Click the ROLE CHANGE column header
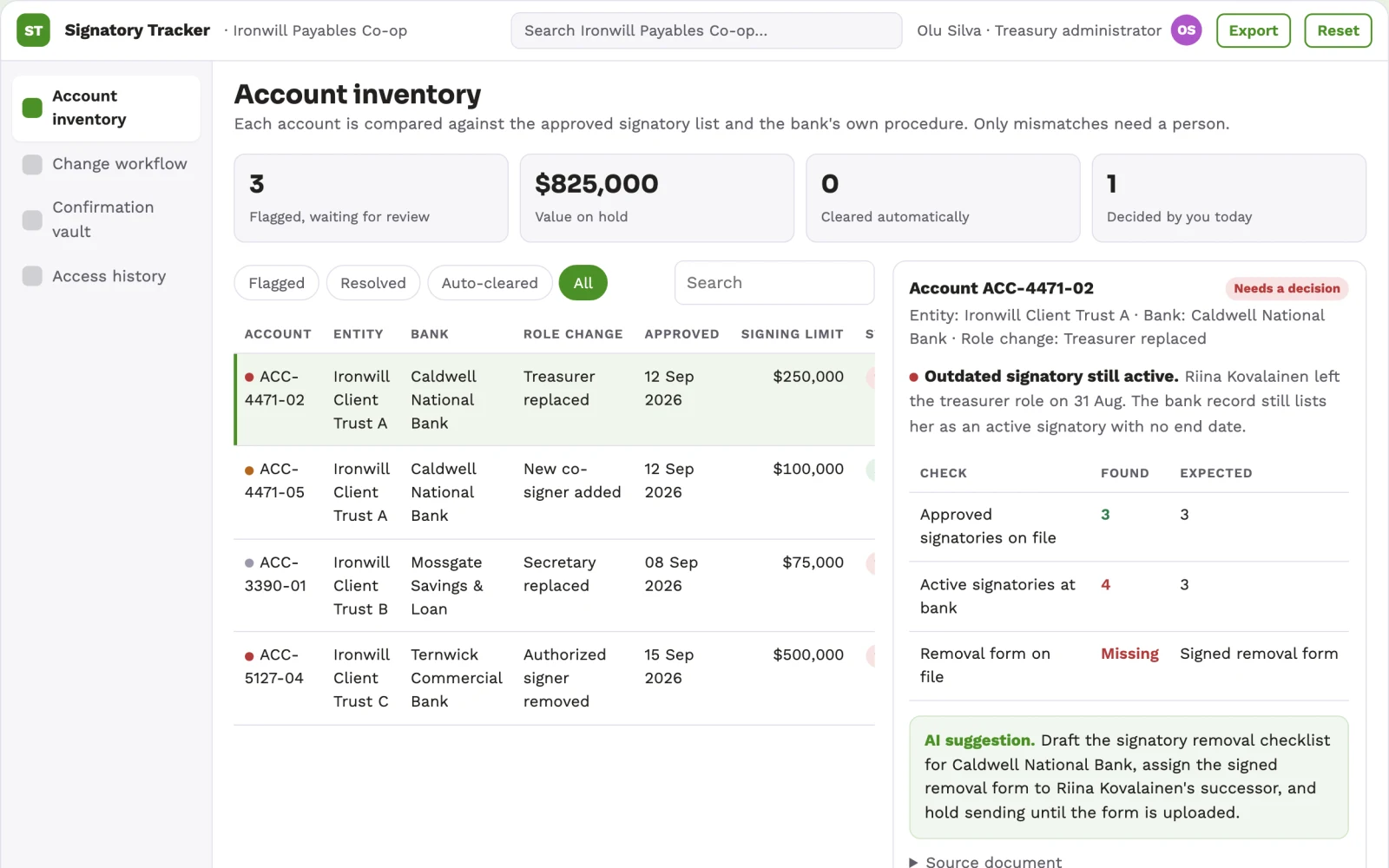The image size is (1389, 868). tap(573, 334)
